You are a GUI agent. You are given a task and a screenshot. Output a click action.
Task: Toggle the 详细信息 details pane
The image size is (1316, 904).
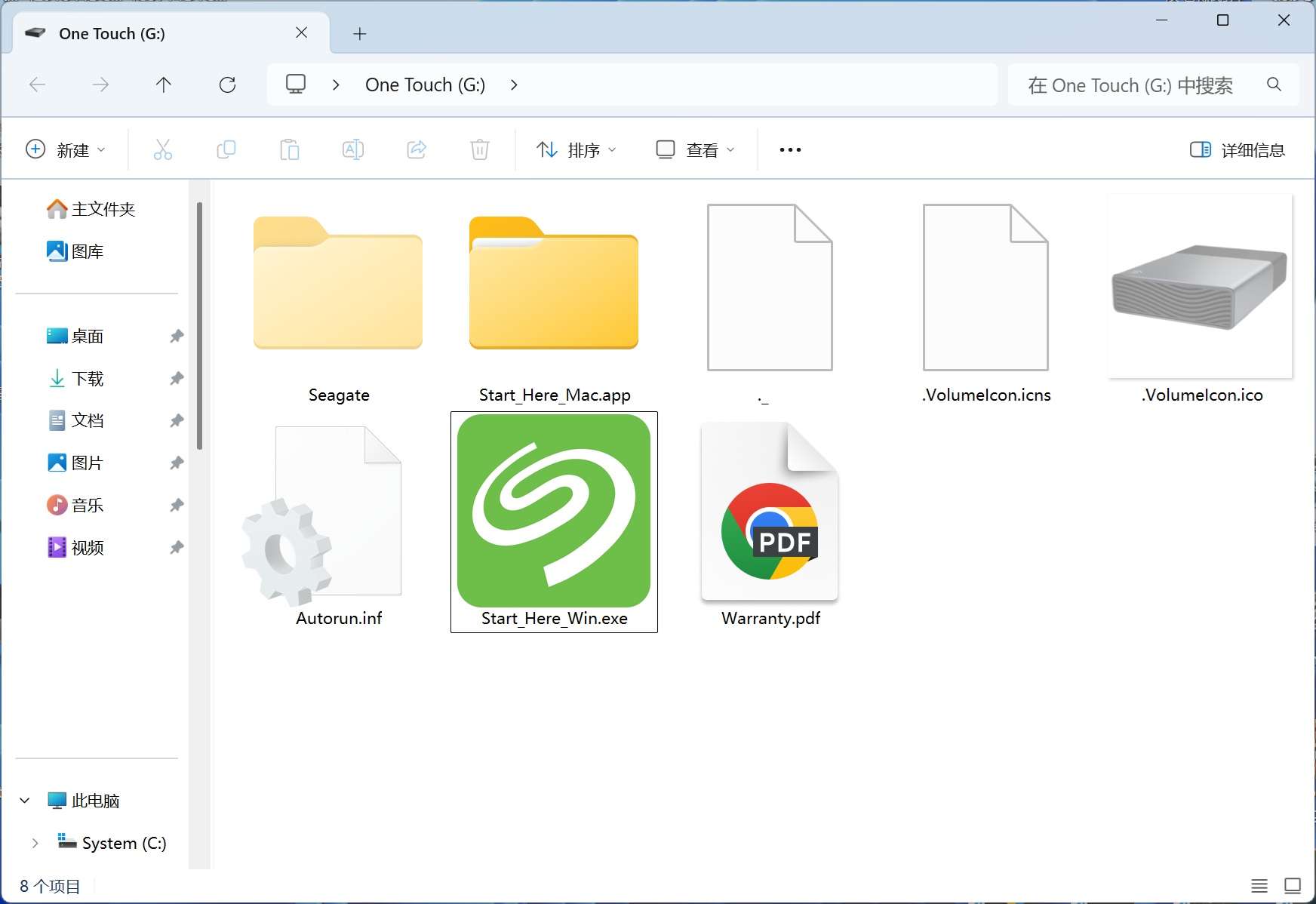(x=1238, y=149)
